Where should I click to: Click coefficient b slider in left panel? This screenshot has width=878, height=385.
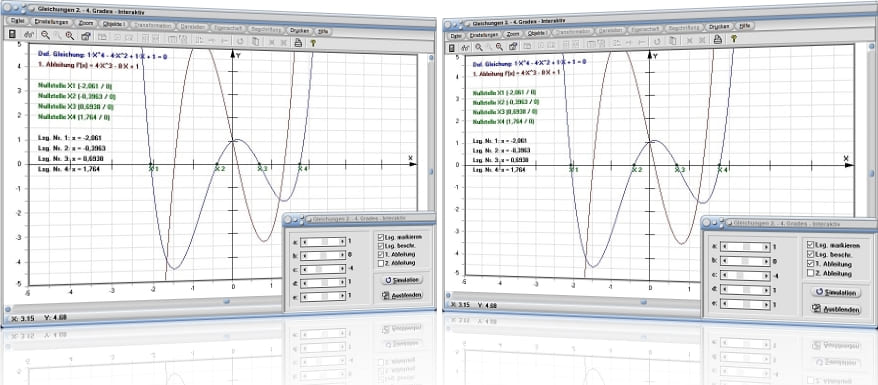click(323, 255)
